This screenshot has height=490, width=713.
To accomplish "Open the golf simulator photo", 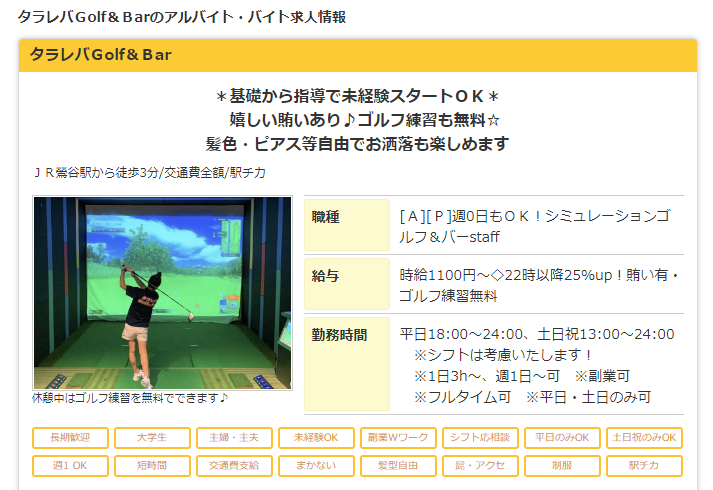I will coord(162,293).
